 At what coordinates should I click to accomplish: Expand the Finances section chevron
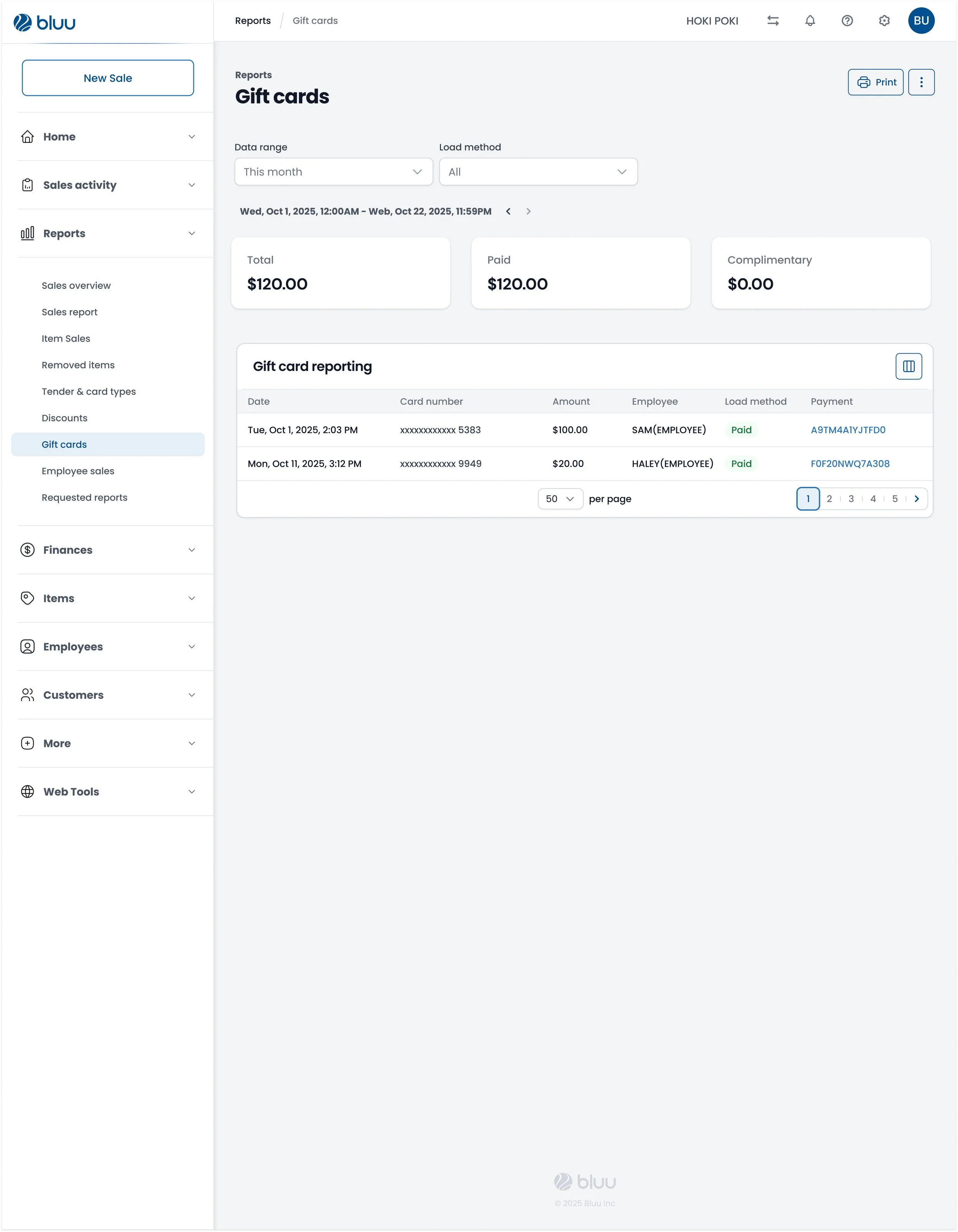(192, 550)
